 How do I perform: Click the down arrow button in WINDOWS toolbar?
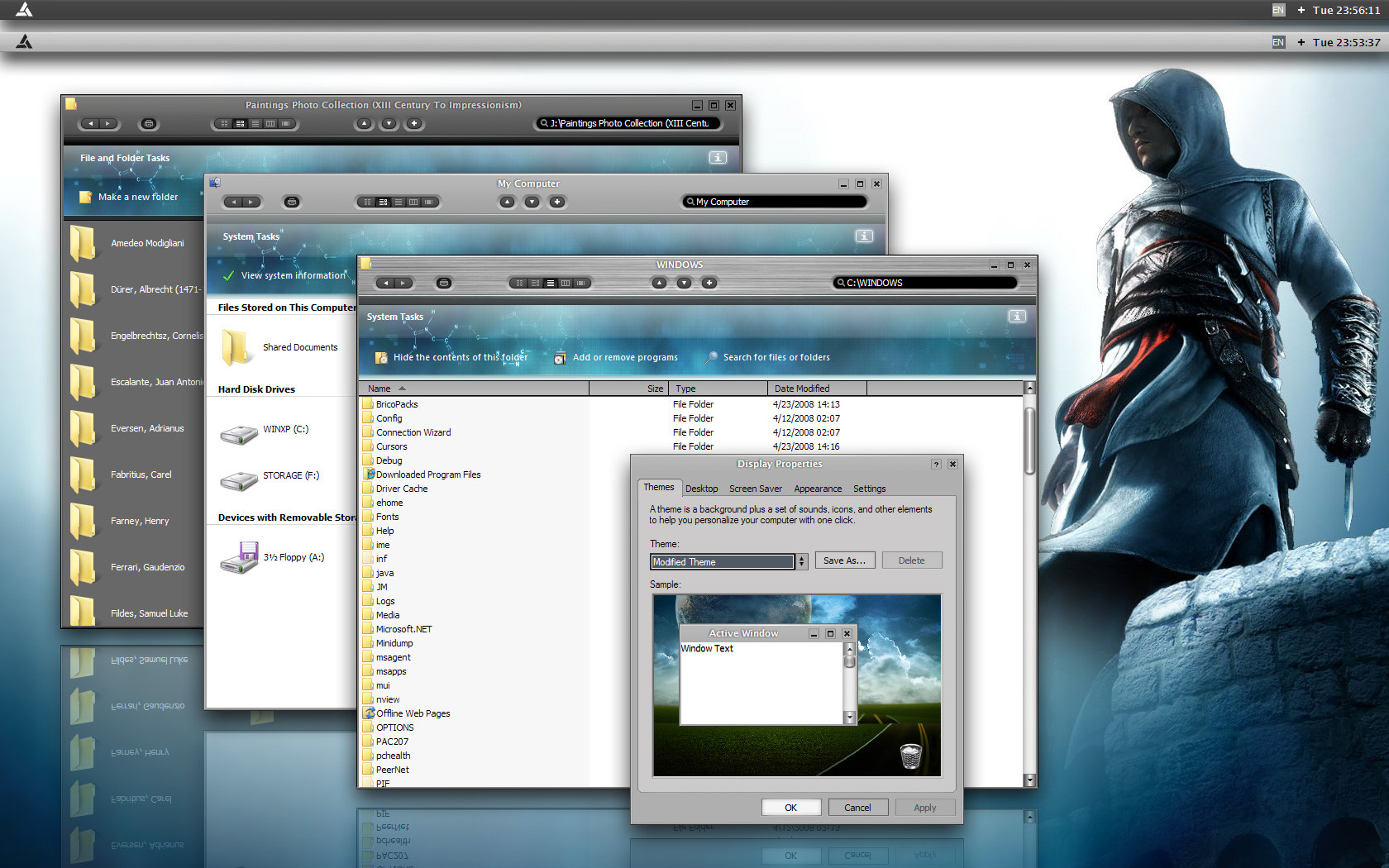[684, 283]
